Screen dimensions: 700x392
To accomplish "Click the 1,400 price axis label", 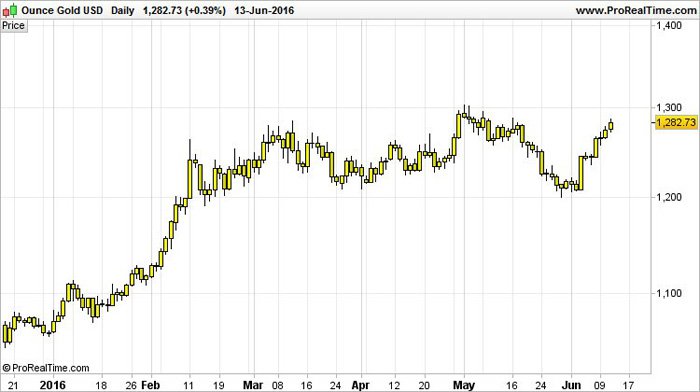I will pyautogui.click(x=669, y=25).
